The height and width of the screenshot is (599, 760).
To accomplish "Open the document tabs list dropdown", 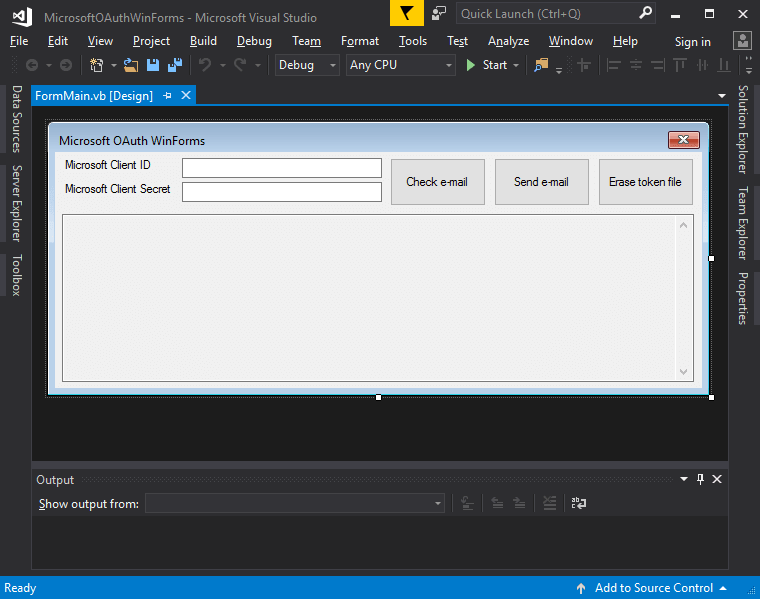I will click(722, 96).
